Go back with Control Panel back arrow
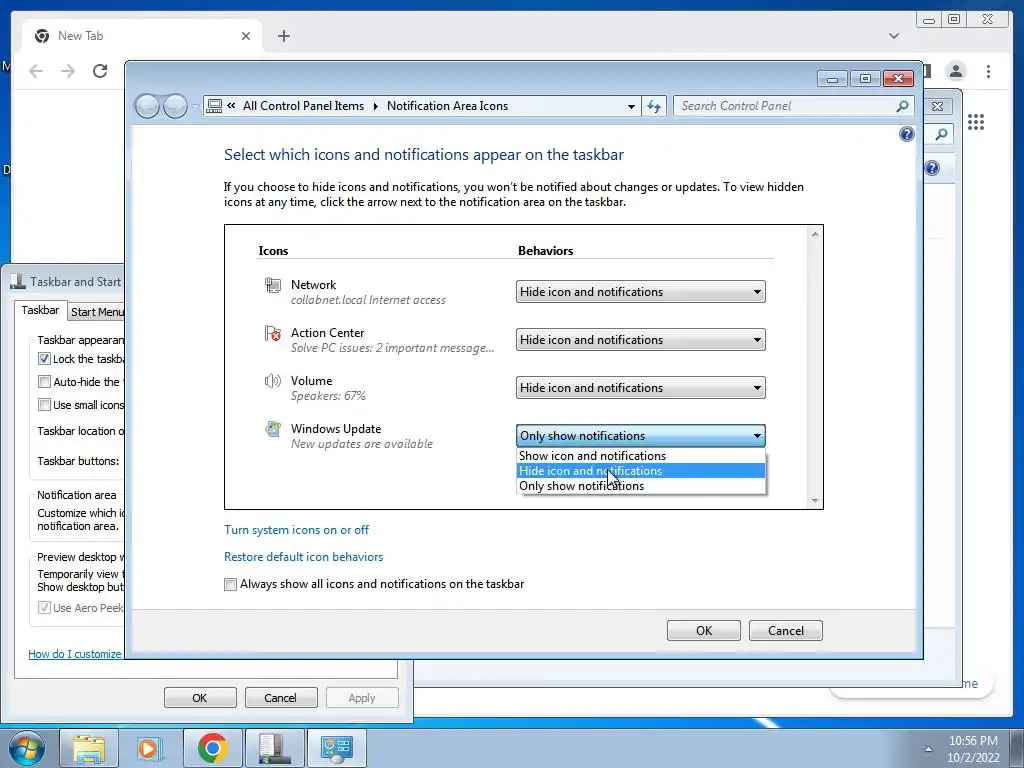This screenshot has height=768, width=1024. click(x=148, y=106)
